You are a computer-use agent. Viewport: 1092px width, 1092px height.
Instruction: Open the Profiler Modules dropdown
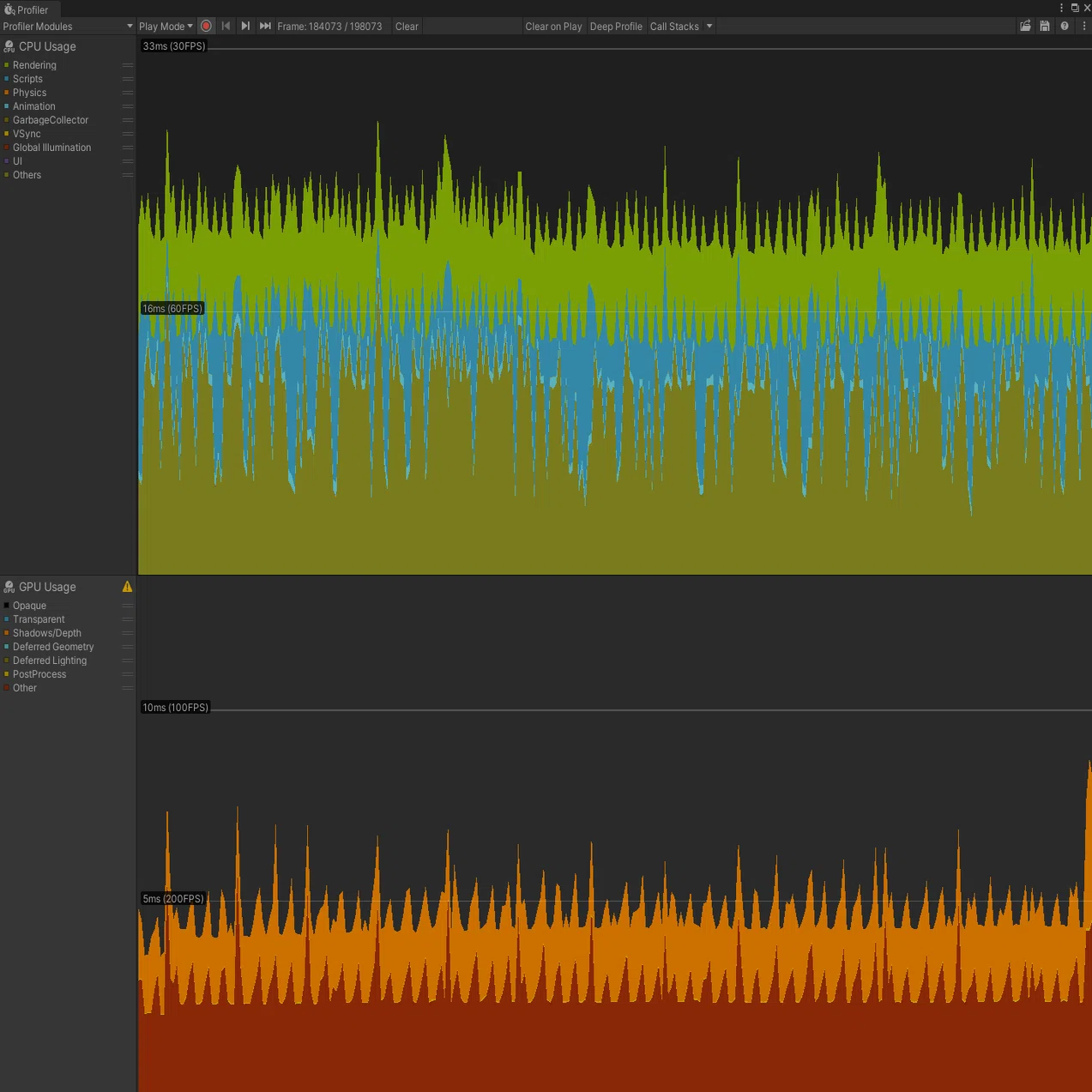[x=68, y=27]
